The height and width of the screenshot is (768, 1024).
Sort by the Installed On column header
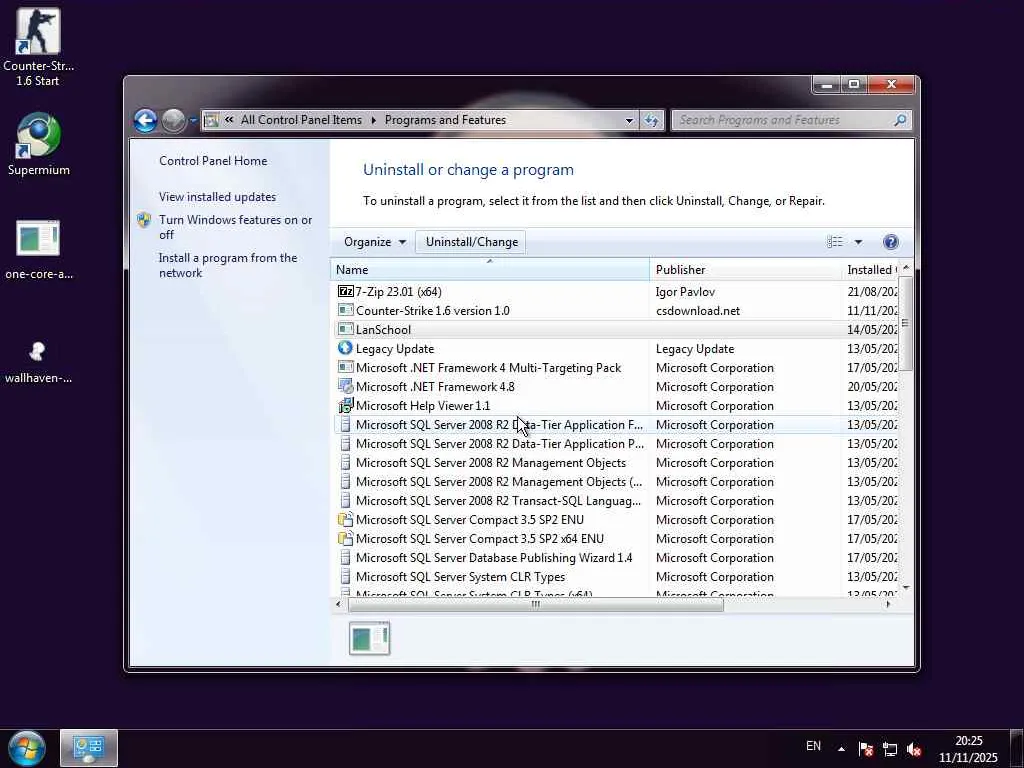tap(870, 270)
